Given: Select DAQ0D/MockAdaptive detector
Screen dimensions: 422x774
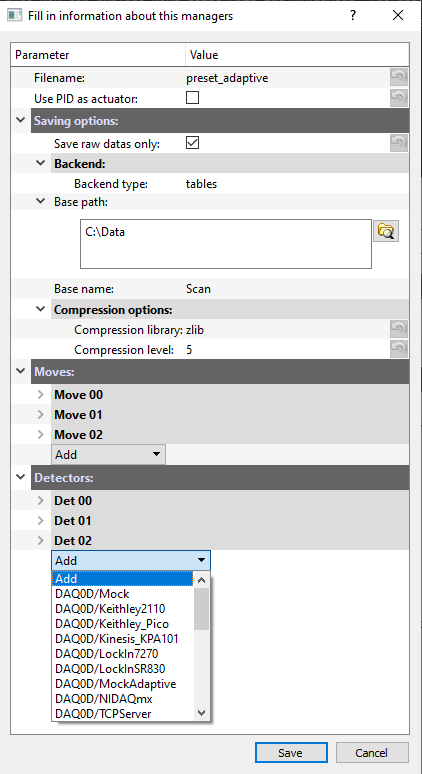Looking at the screenshot, I should click(123, 684).
